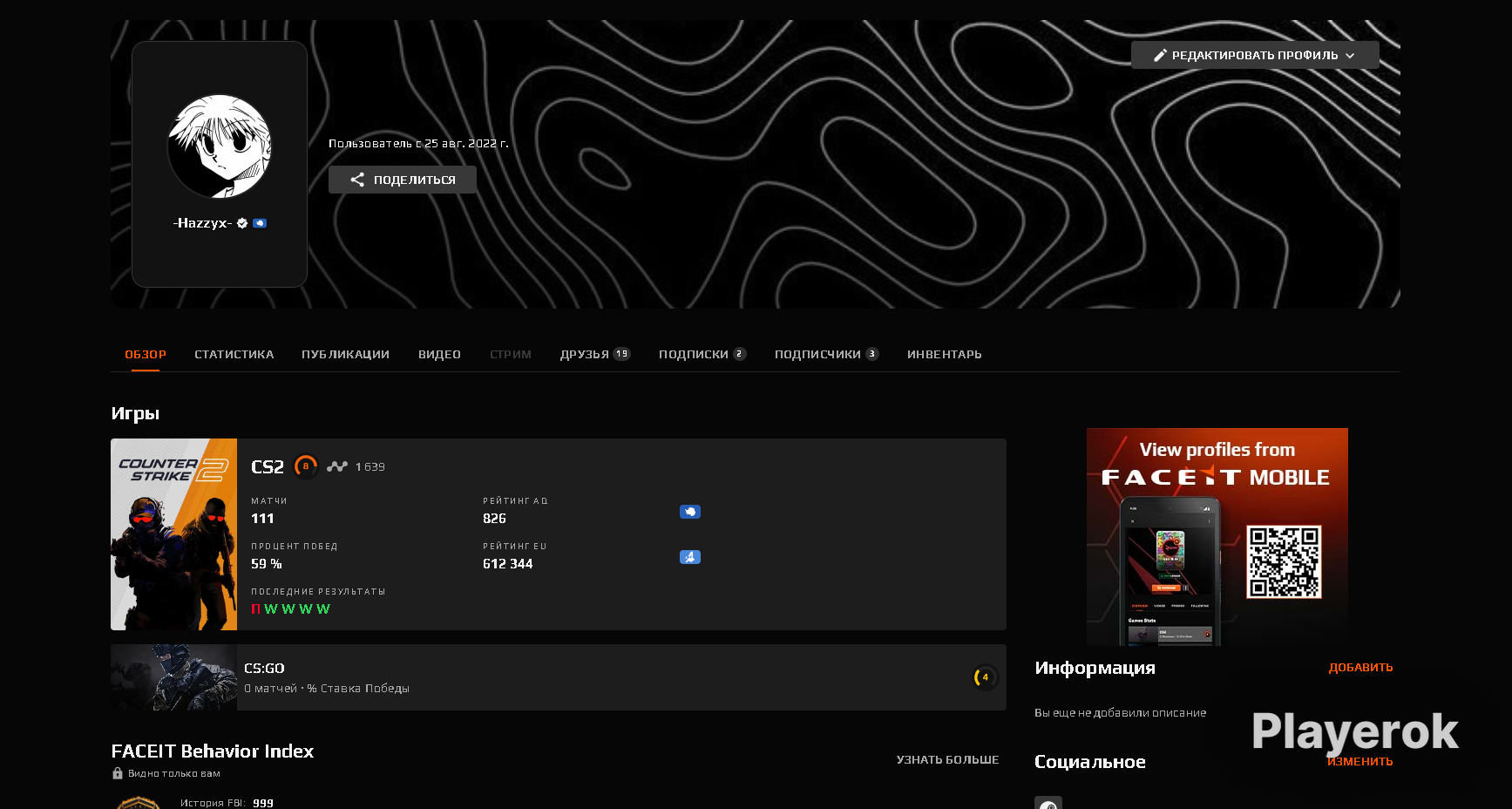
Task: Click ДОБАВИТЬ next to Информация
Action: [x=1360, y=668]
